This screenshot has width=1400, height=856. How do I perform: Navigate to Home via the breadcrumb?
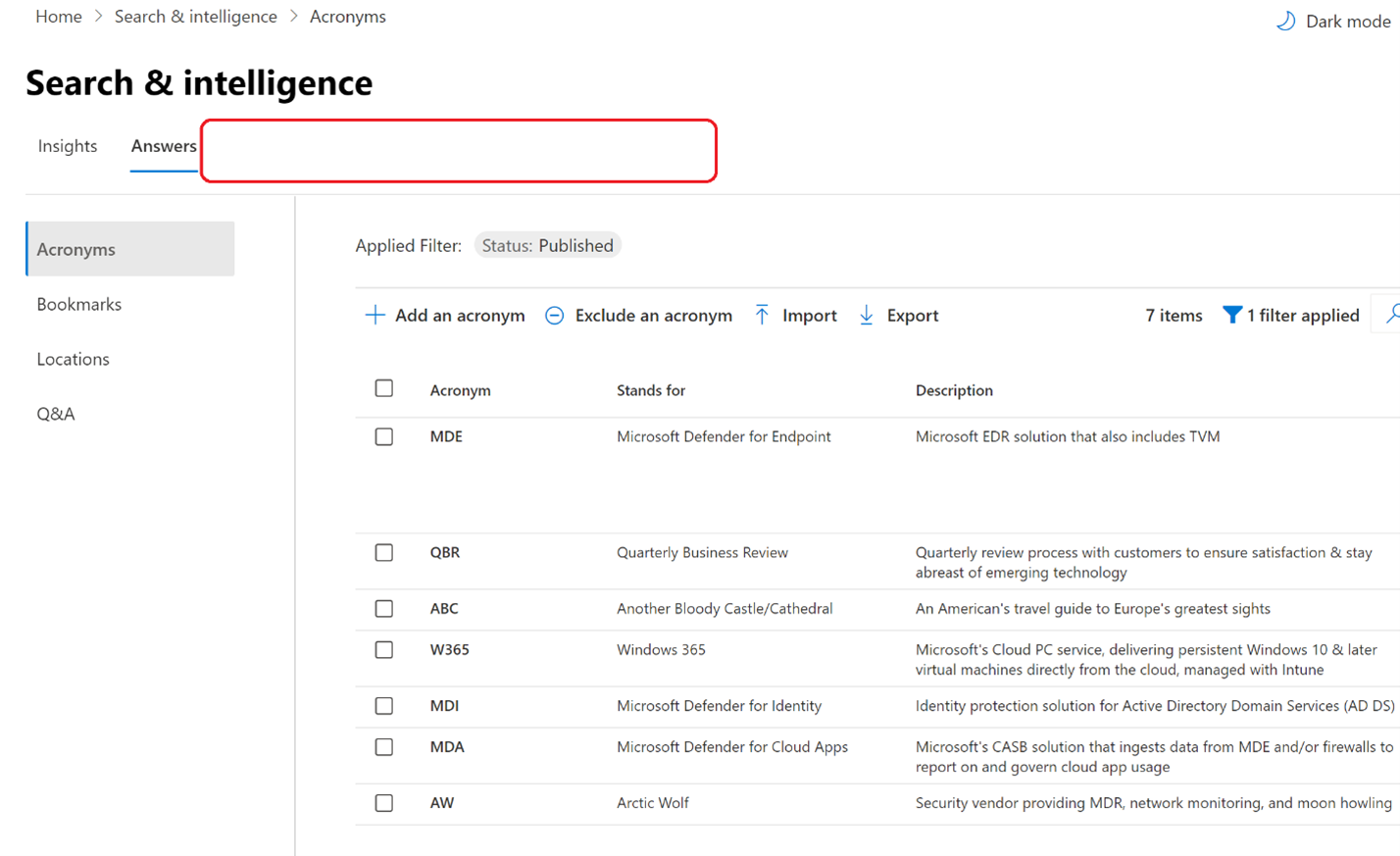(x=58, y=16)
